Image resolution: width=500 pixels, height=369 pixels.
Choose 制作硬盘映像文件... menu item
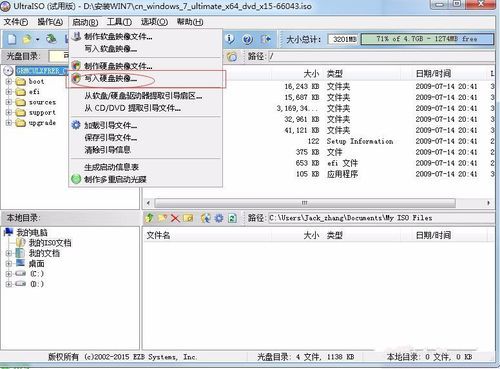pos(146,66)
